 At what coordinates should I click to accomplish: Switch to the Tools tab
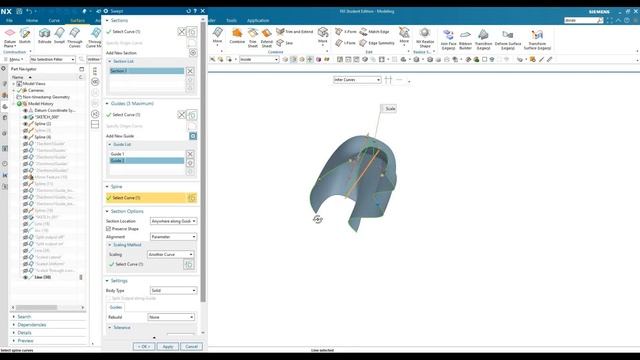pos(231,20)
